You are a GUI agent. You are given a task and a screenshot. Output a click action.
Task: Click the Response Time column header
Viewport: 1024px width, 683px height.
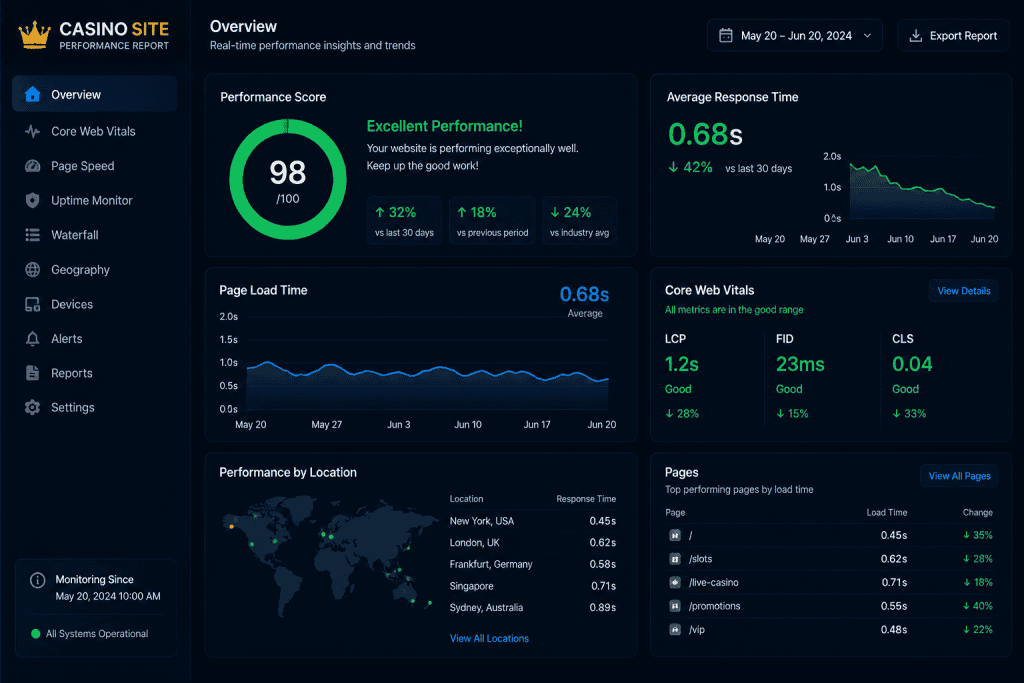click(586, 499)
